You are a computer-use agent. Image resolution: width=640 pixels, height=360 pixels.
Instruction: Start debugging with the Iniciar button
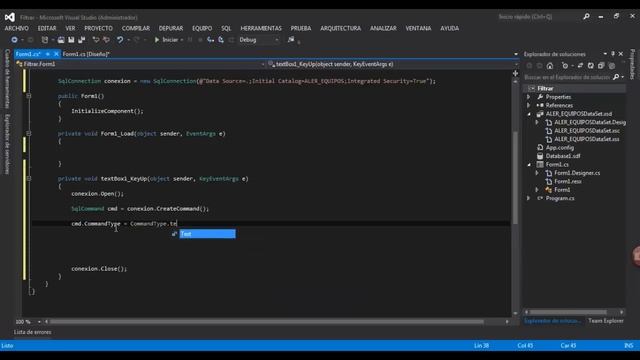(x=167, y=40)
